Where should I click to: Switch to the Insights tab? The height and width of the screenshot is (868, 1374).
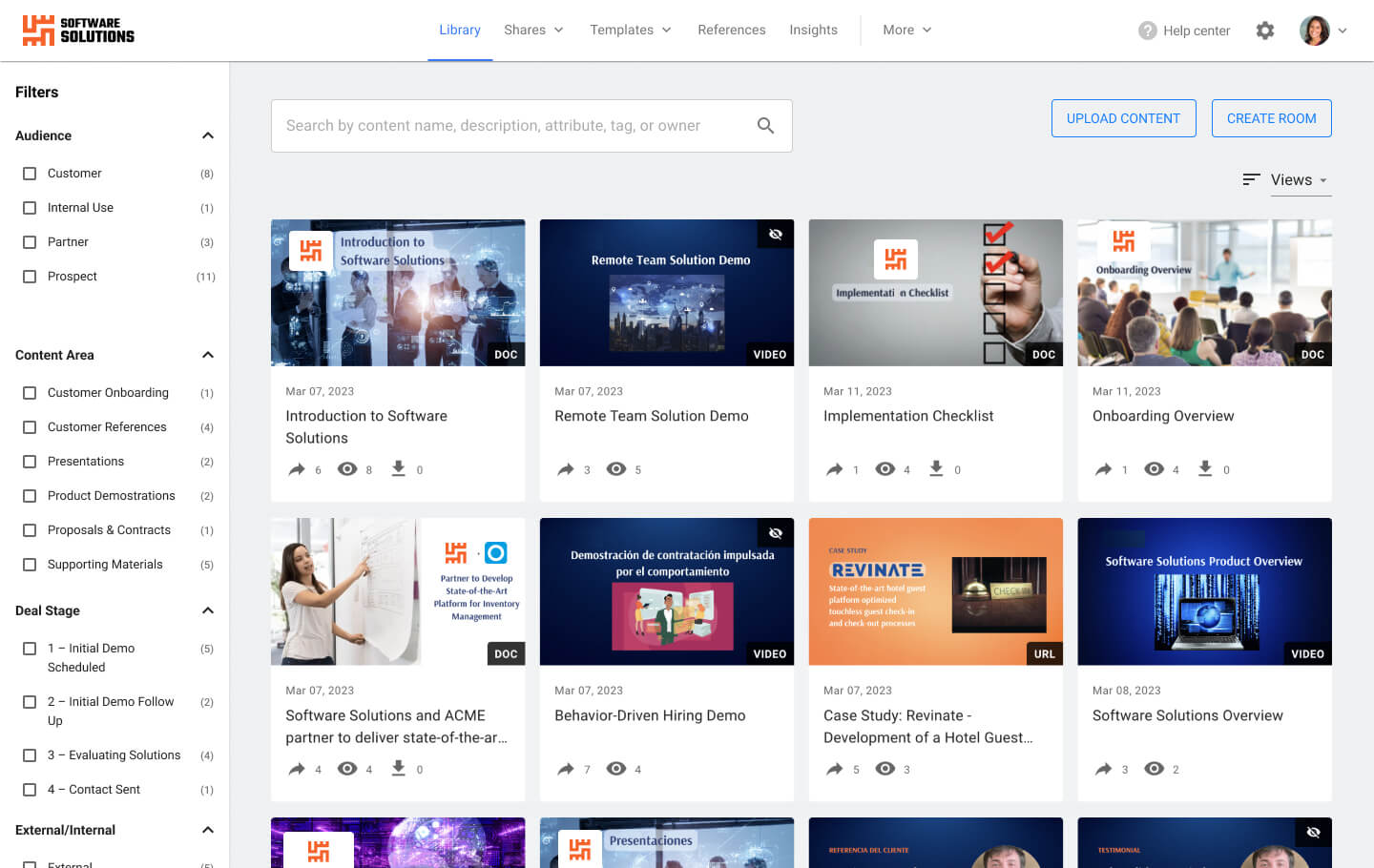coord(813,30)
